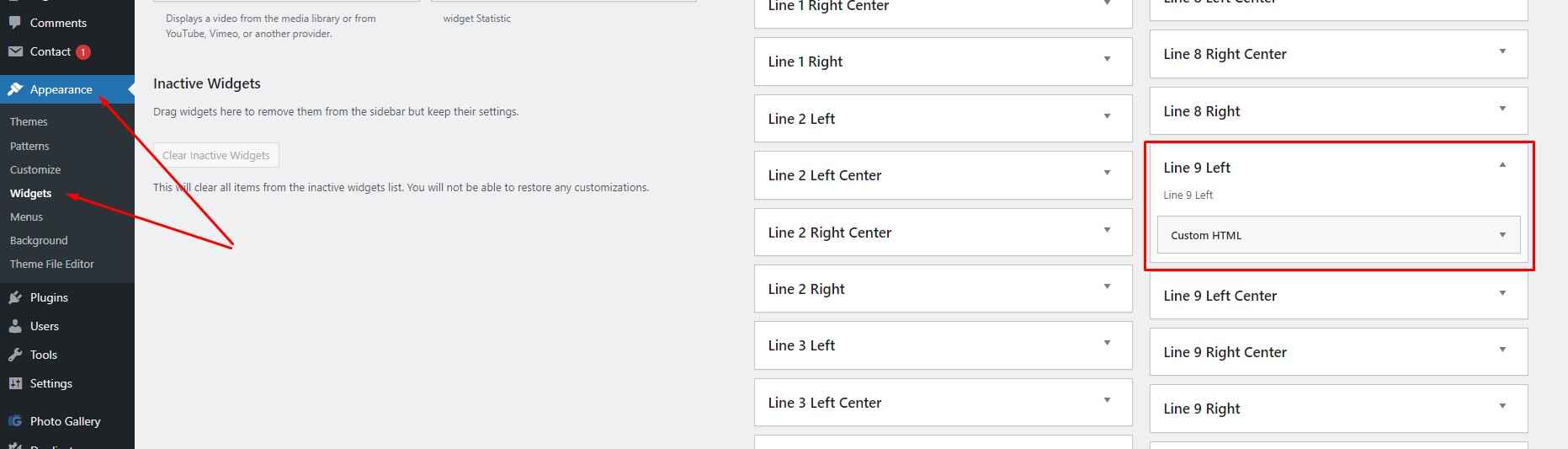
Task: Expand the Line 2 Left Center area
Action: coord(1107,174)
